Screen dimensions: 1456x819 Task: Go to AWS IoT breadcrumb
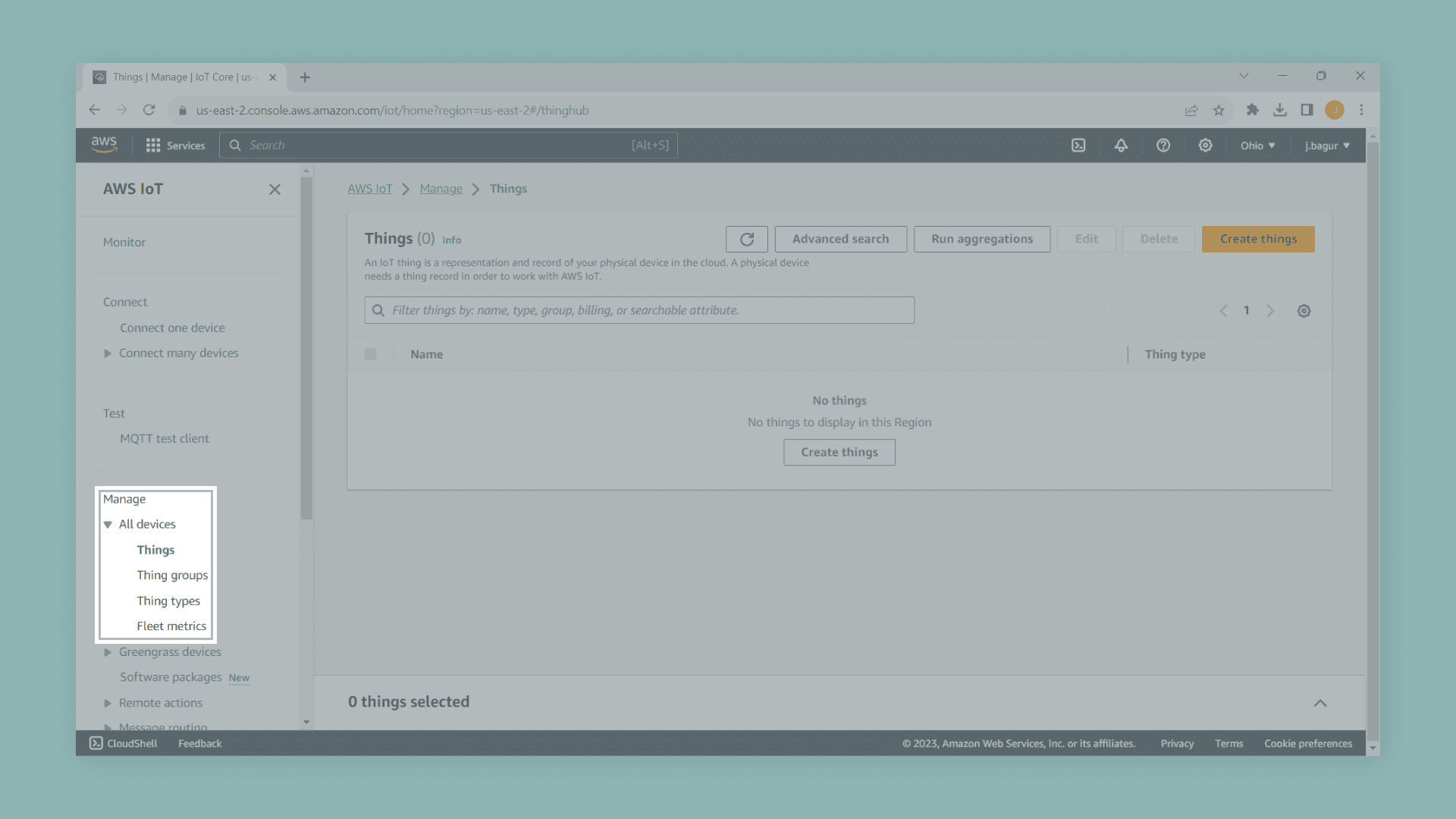tap(370, 189)
